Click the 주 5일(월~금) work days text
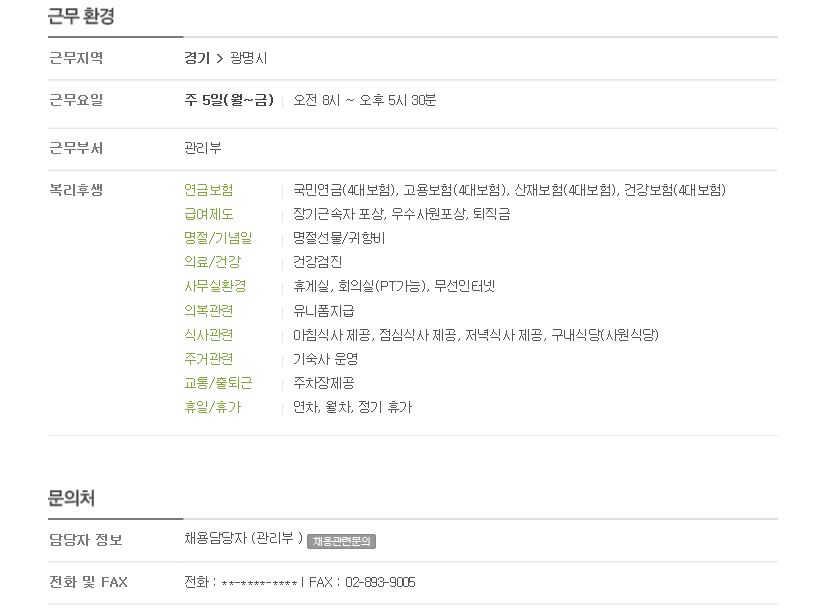Viewport: 825px width, 616px height. (x=229, y=100)
